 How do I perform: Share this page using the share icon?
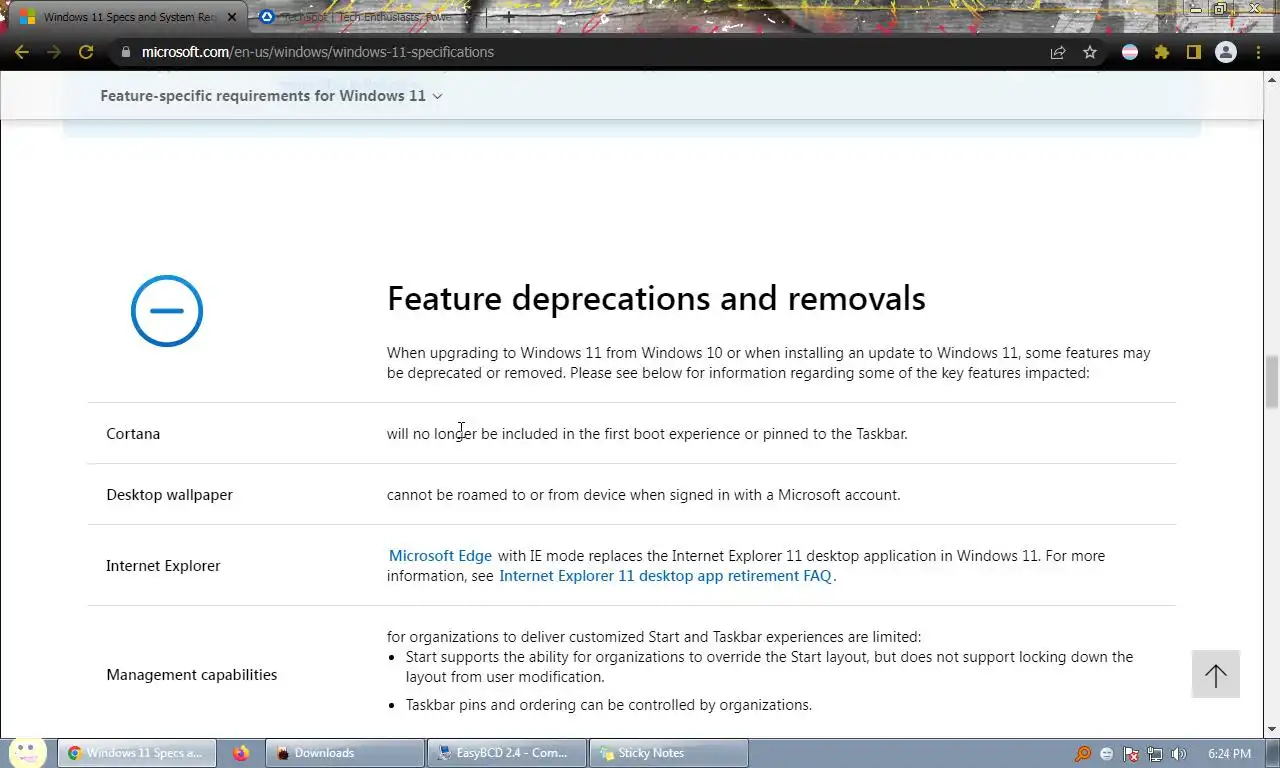point(1058,52)
